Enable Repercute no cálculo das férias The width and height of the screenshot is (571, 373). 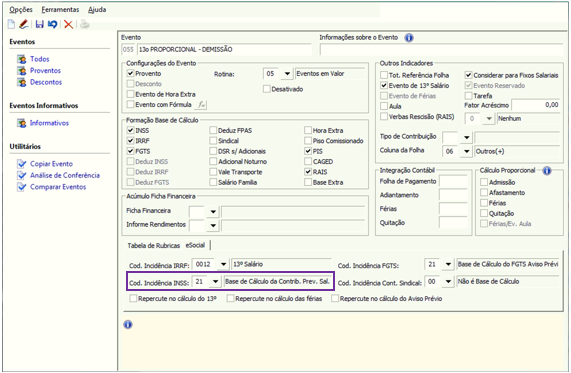(x=230, y=299)
